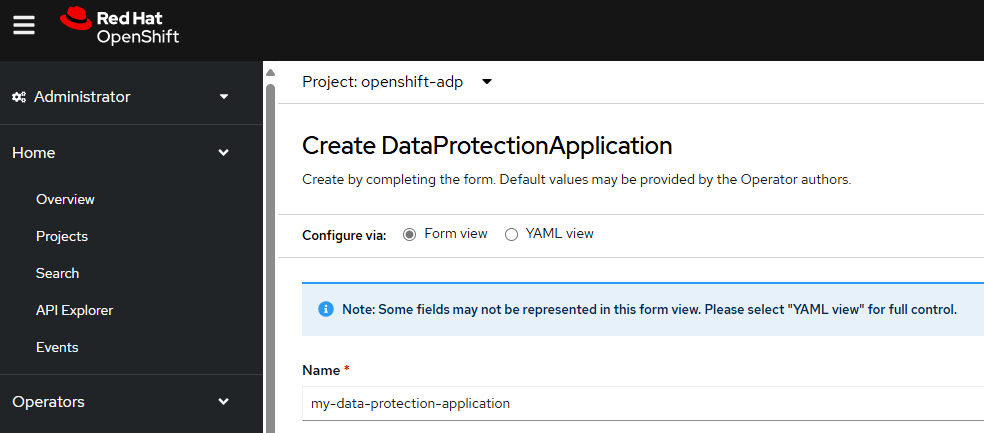This screenshot has height=433, width=984.
Task: Click the Administrator perspective gears icon
Action: (19, 97)
